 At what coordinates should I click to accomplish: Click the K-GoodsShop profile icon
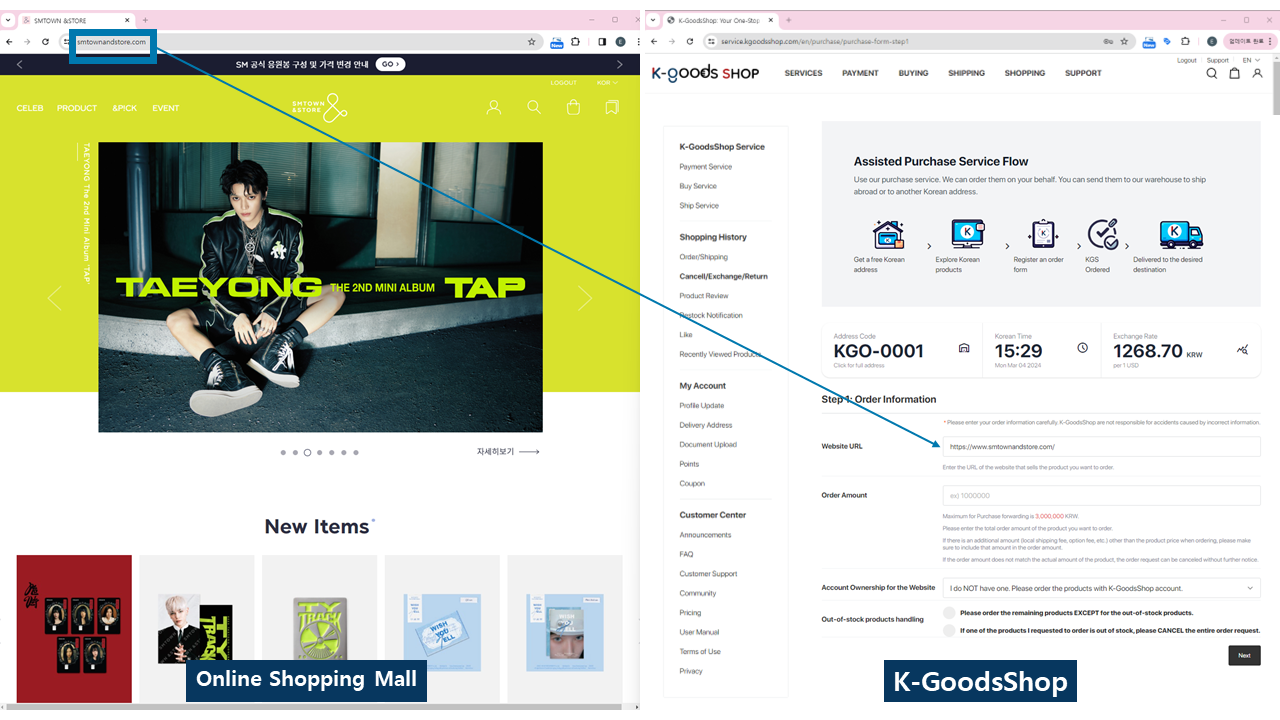pyautogui.click(x=1257, y=73)
